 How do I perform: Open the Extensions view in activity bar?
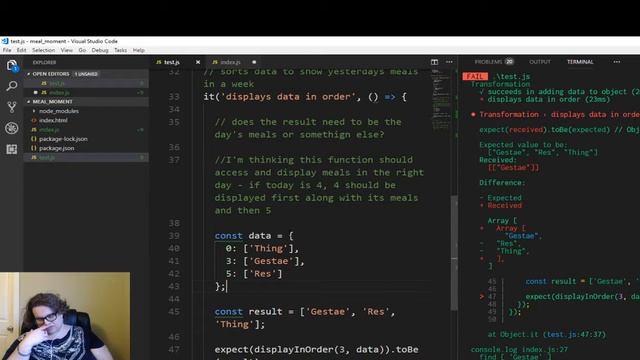pos(12,149)
